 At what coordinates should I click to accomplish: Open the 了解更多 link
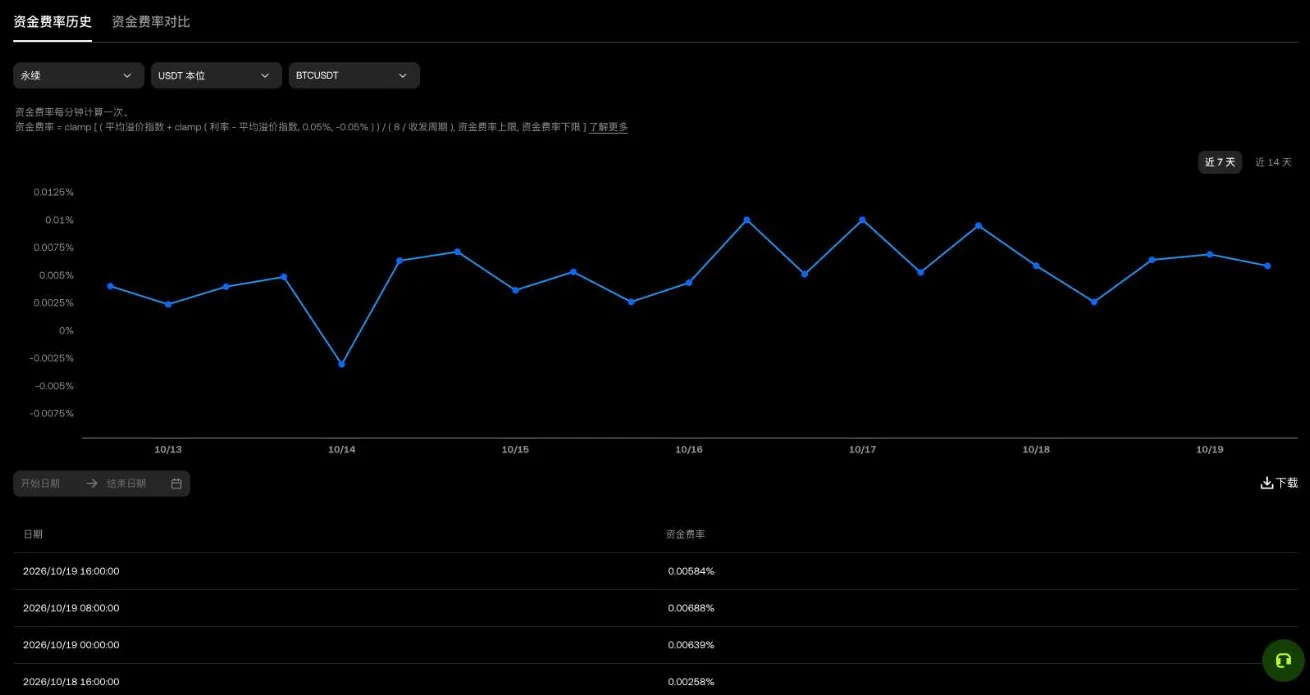click(x=608, y=127)
